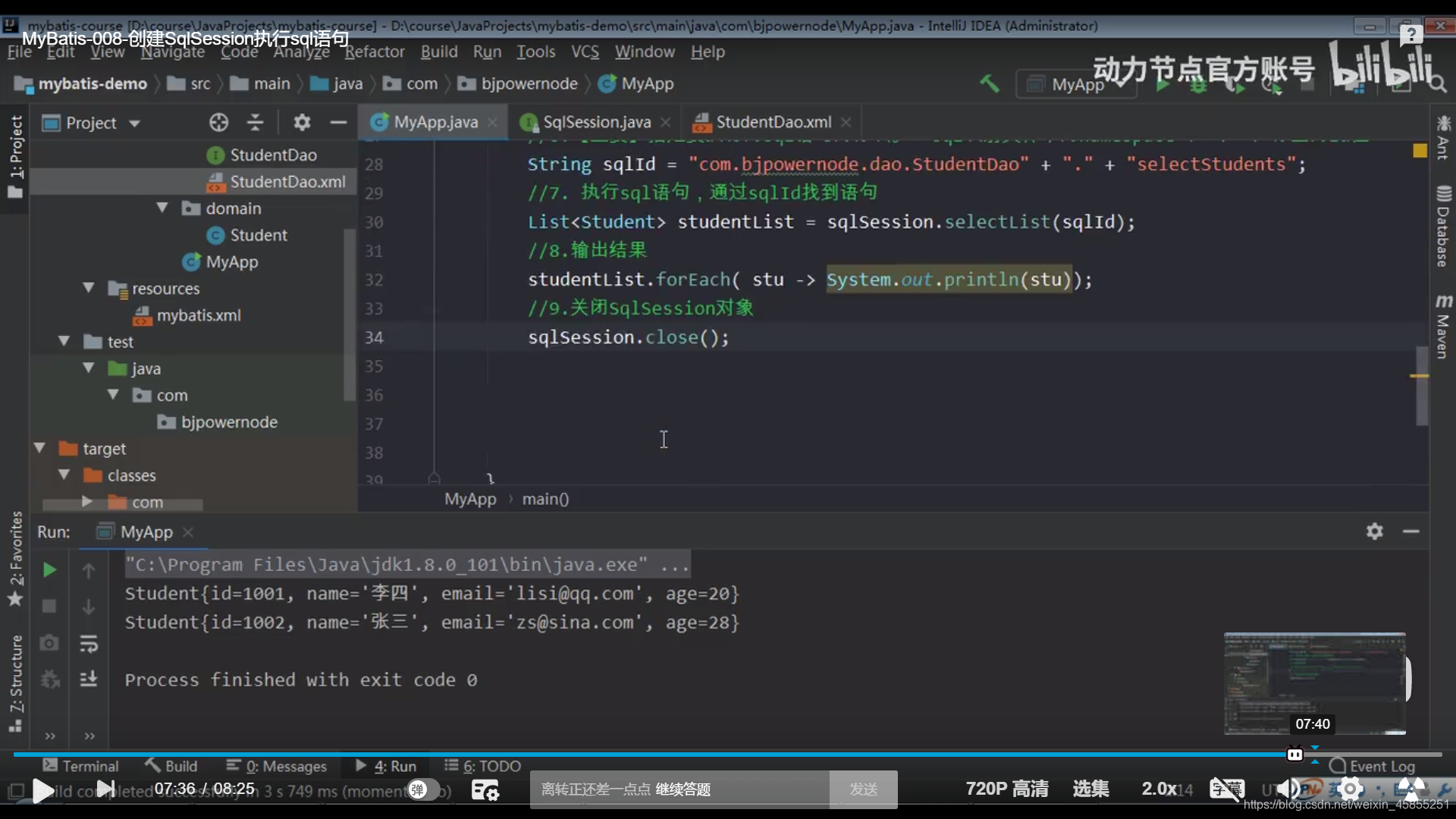Switch to StudentDao.xml editor tab
Screen dimensions: 1456x819
(773, 122)
